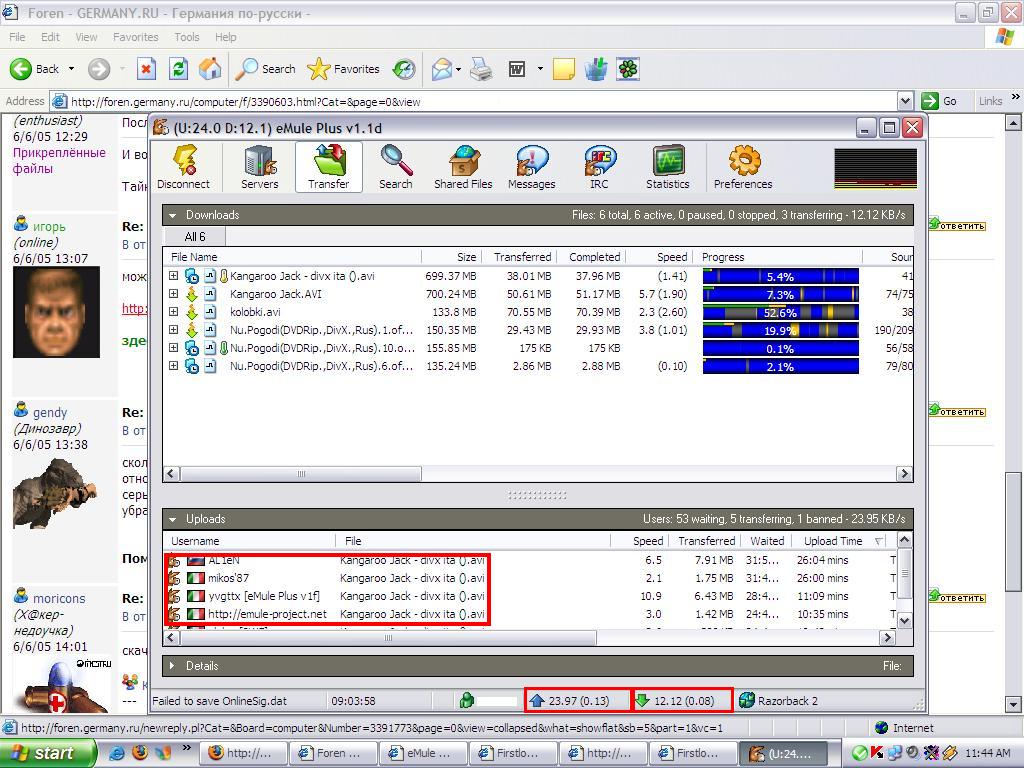The height and width of the screenshot is (768, 1024).
Task: Go to browser Home page
Action: [210, 69]
